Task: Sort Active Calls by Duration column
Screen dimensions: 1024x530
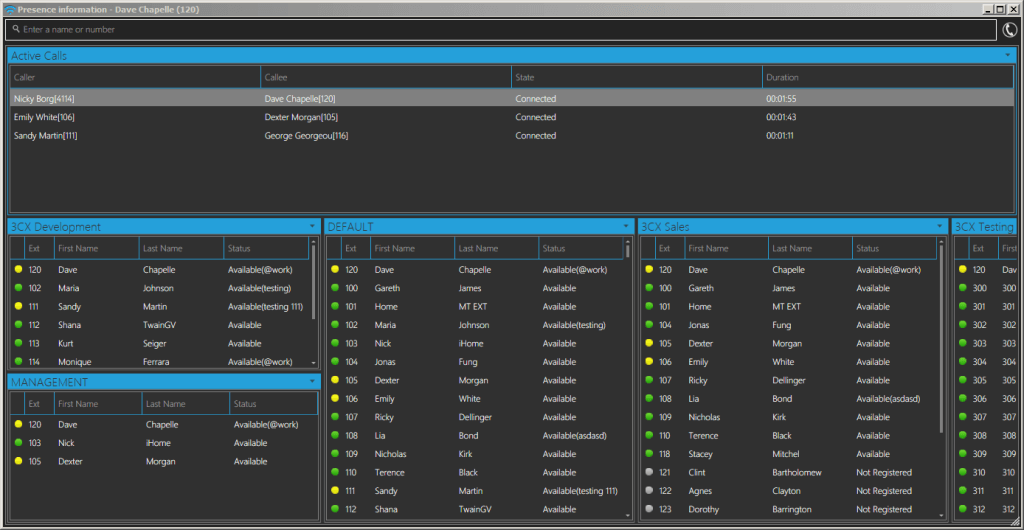Action: 888,77
